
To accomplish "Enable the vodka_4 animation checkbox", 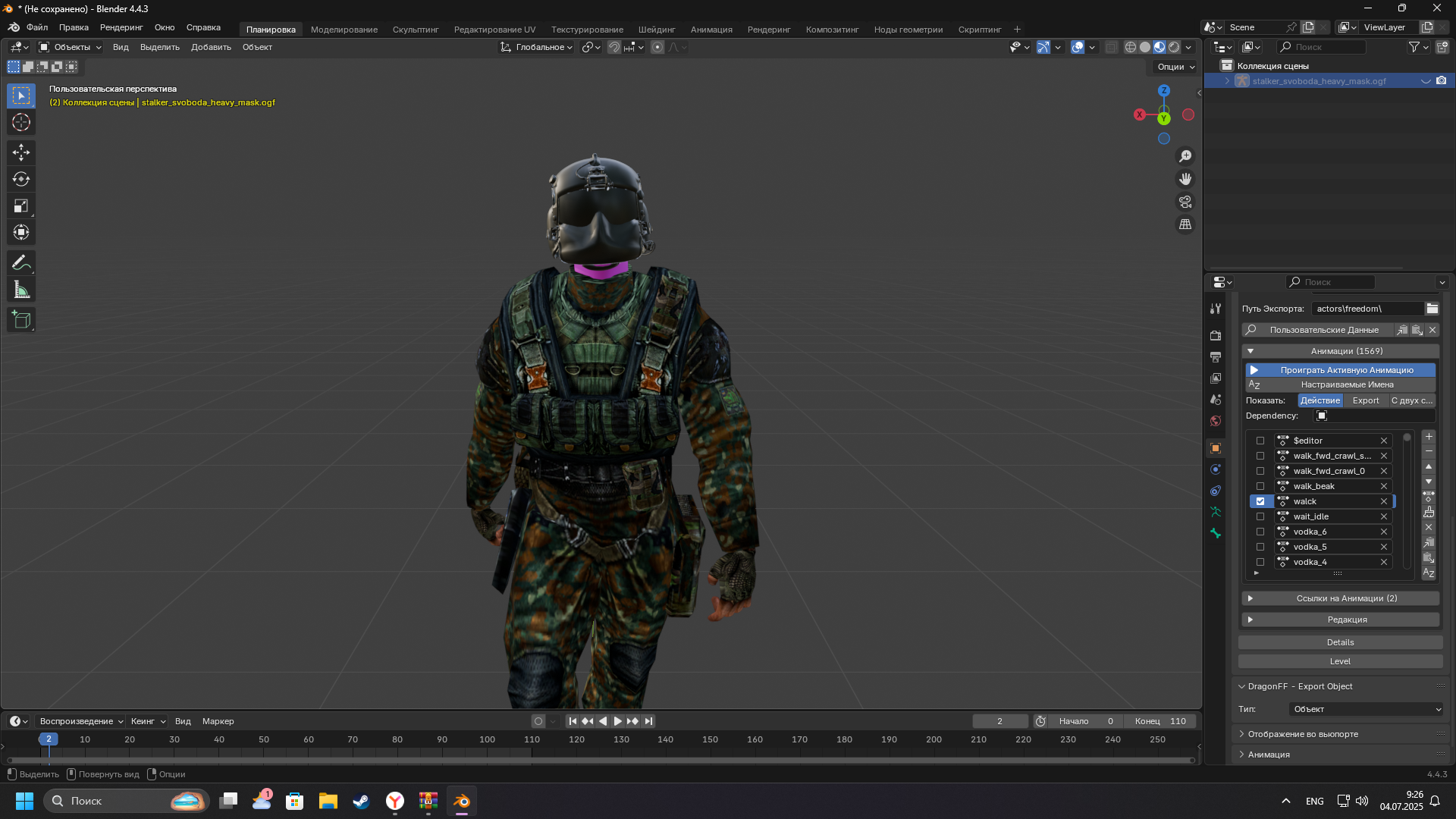I will point(1260,562).
